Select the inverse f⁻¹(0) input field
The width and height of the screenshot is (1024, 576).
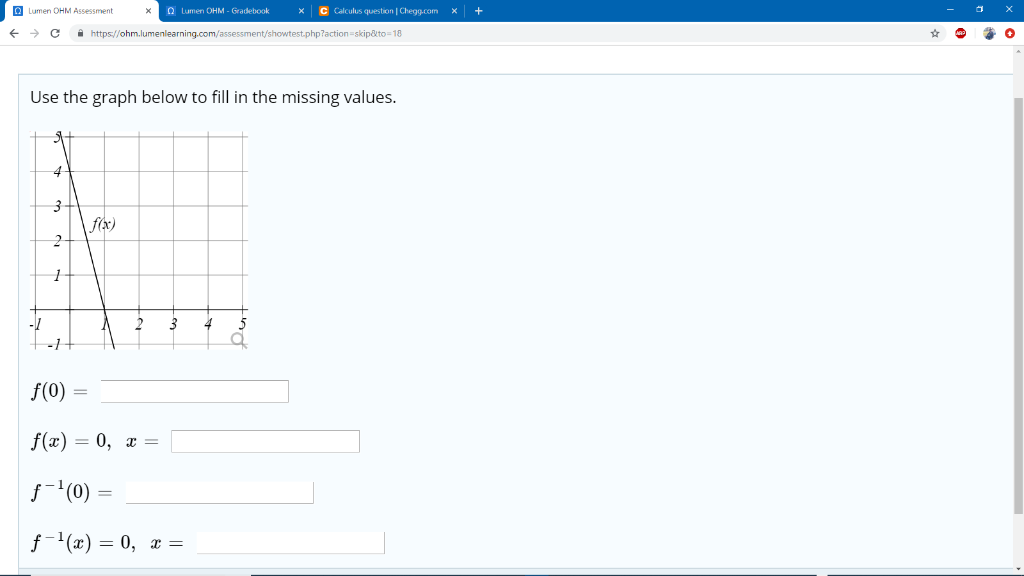(x=218, y=491)
